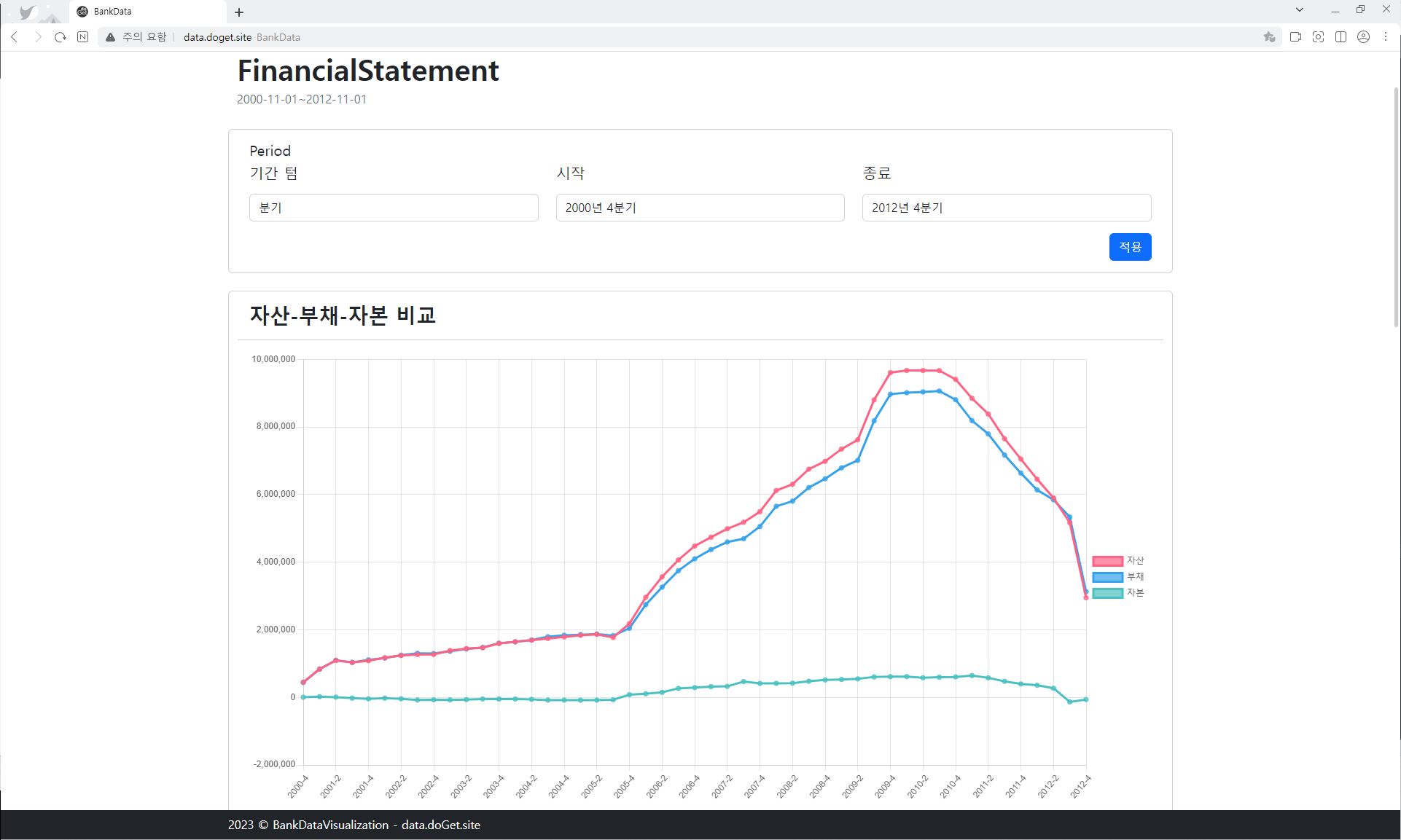Open browser three-dot menu

[x=1386, y=37]
